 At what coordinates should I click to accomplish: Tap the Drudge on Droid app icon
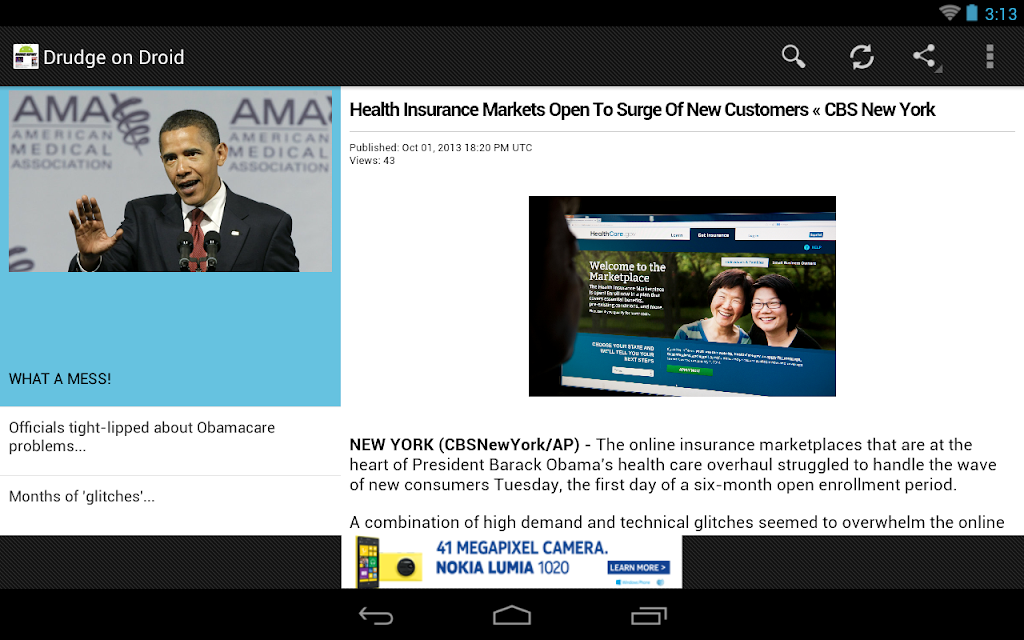click(25, 57)
